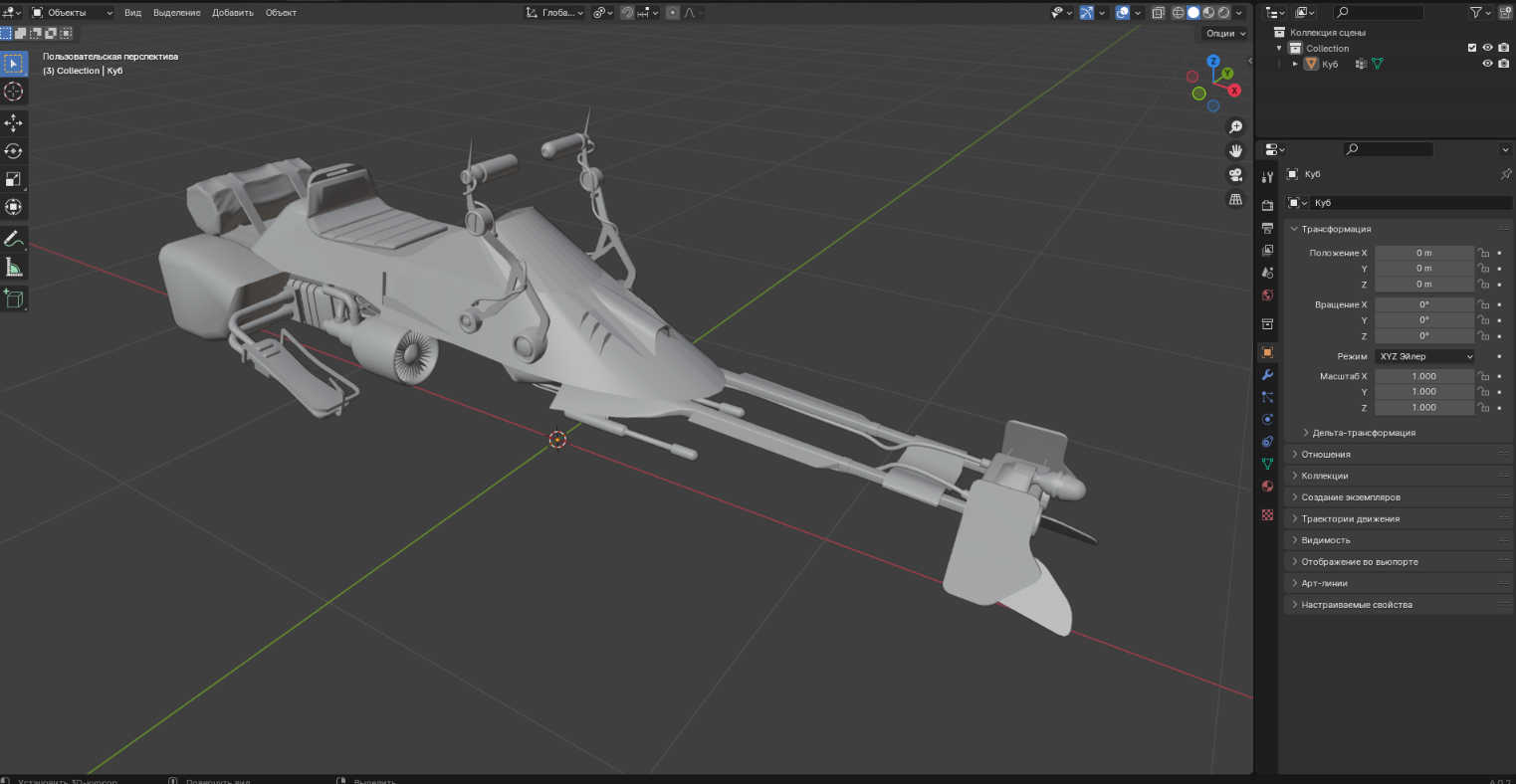Open the Texture properties tab (checker icon)

(x=1267, y=514)
